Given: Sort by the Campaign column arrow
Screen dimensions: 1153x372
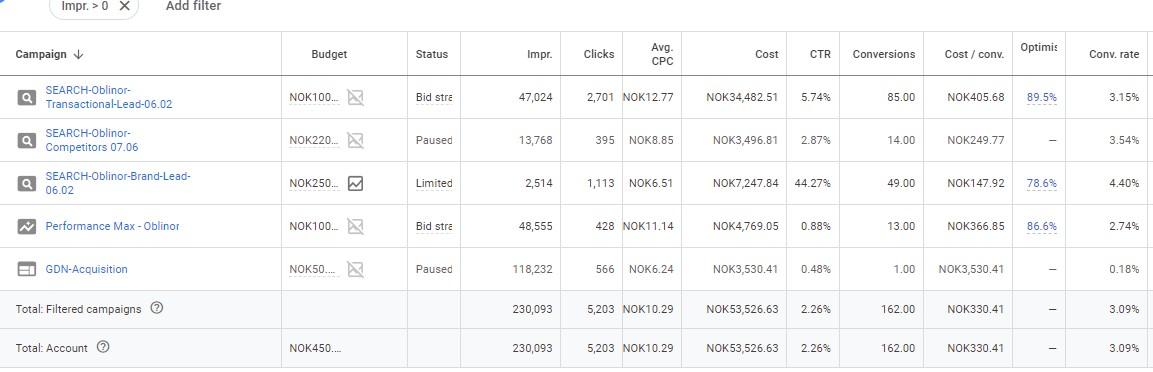Looking at the screenshot, I should pyautogui.click(x=79, y=54).
